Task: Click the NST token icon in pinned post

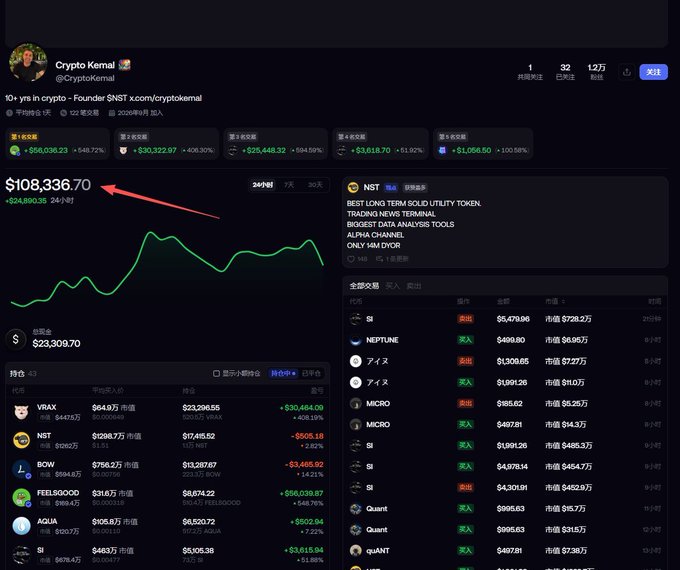Action: point(353,187)
